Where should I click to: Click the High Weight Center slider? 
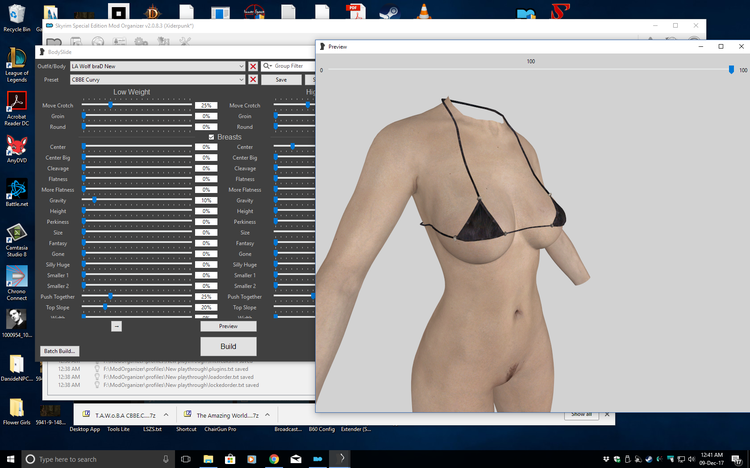click(x=294, y=146)
